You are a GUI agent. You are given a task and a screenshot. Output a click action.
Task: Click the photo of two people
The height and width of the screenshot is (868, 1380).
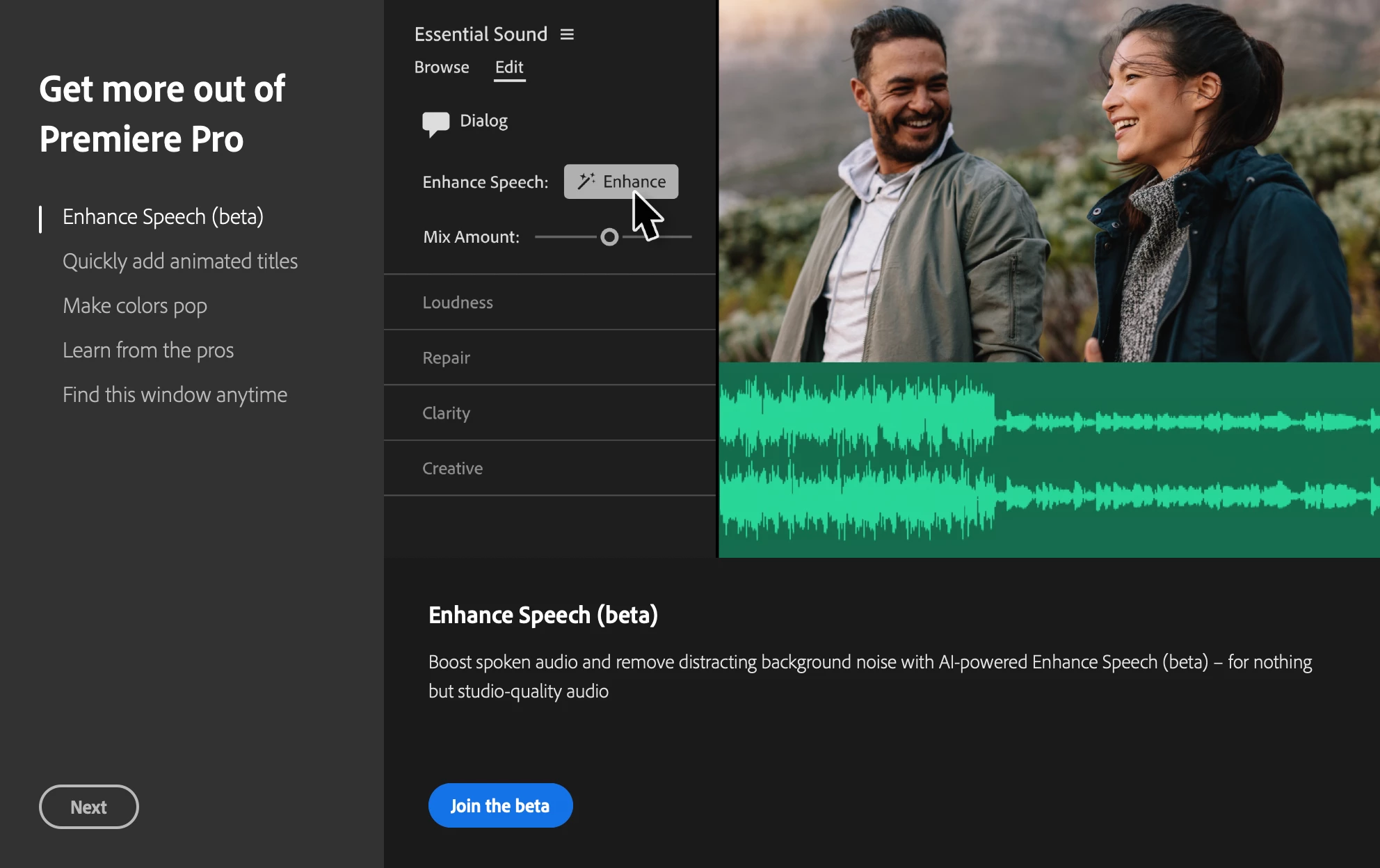[1049, 181]
